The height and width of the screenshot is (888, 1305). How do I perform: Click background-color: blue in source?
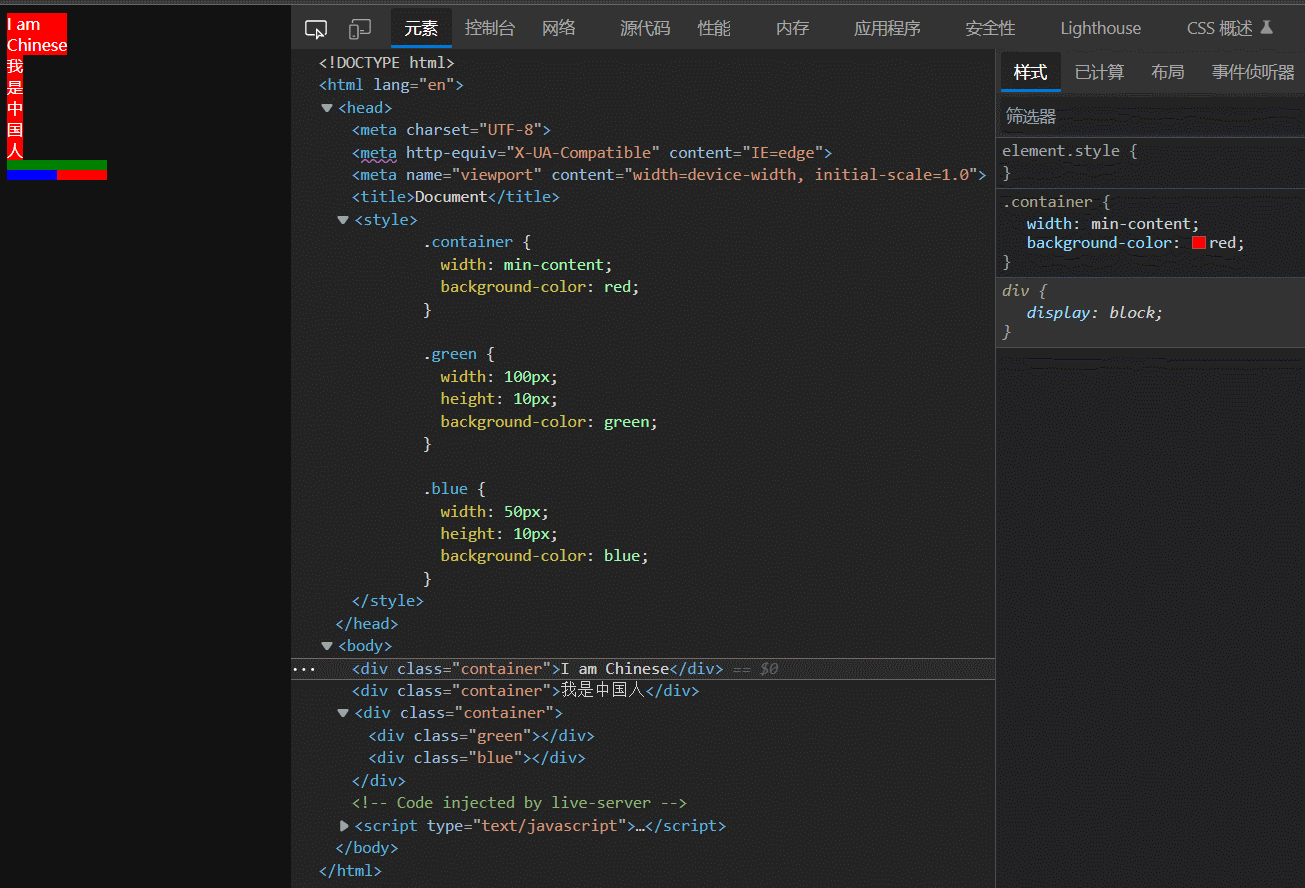545,556
